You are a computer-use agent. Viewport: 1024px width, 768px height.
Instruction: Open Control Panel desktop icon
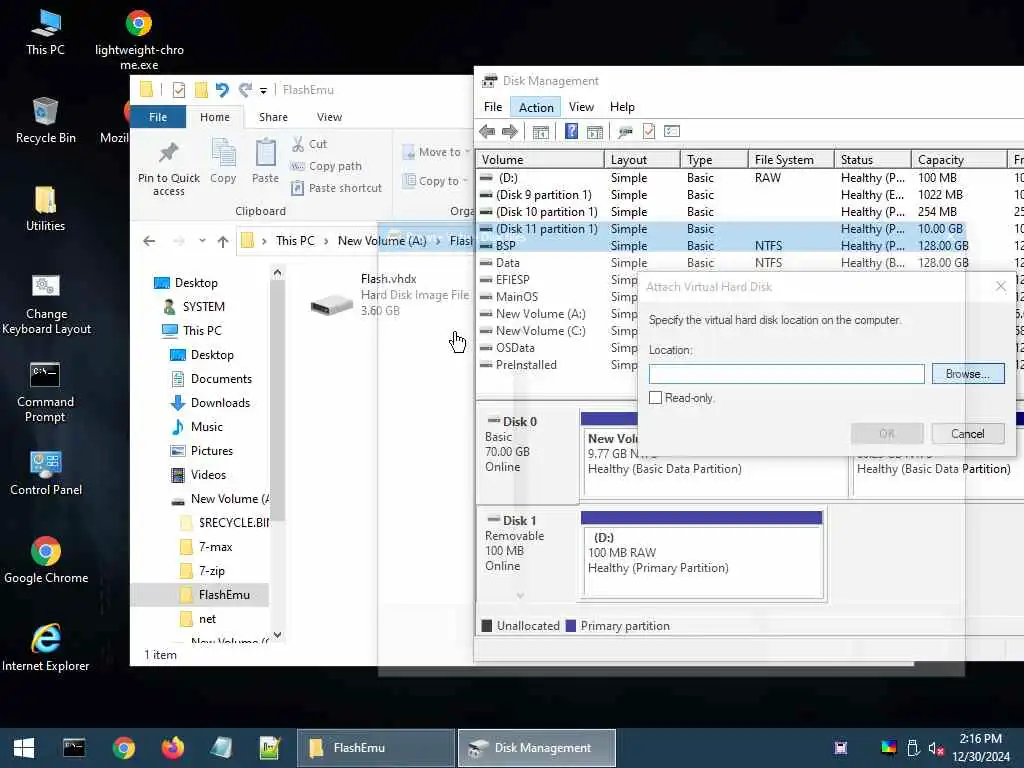coord(46,473)
